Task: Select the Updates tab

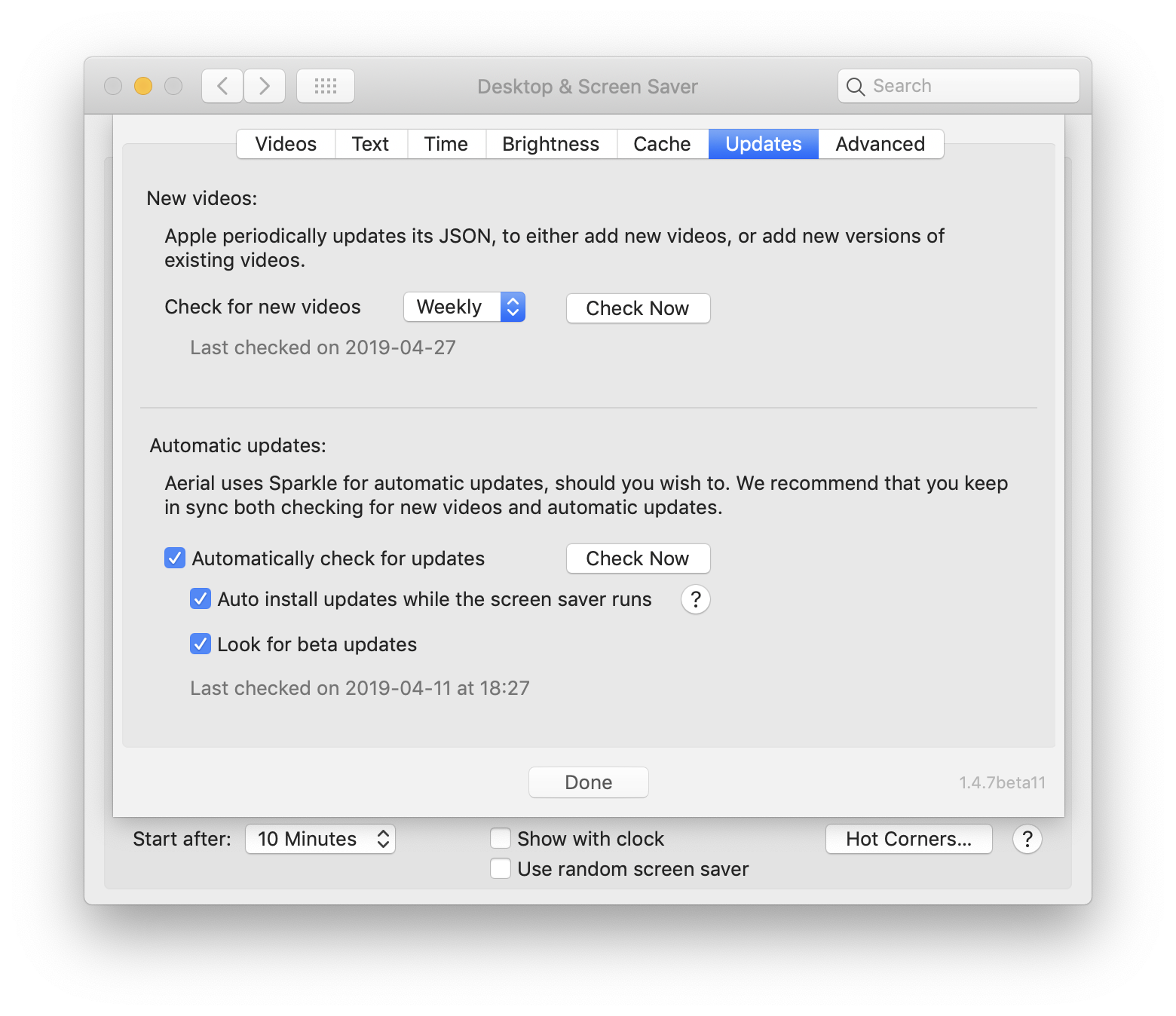Action: point(764,144)
